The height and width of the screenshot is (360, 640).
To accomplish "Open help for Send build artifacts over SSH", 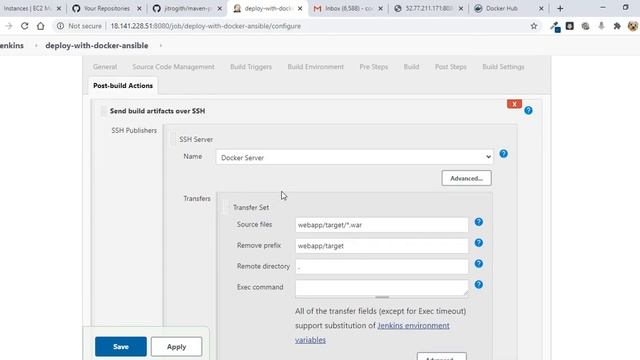I will [x=528, y=110].
